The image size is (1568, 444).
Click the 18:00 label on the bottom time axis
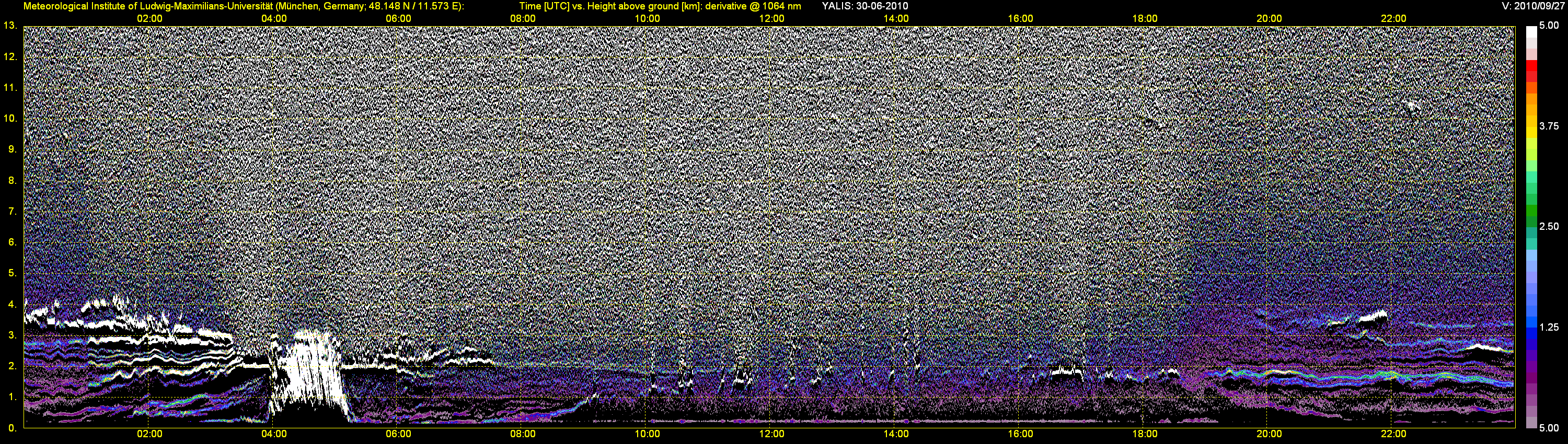1145,434
